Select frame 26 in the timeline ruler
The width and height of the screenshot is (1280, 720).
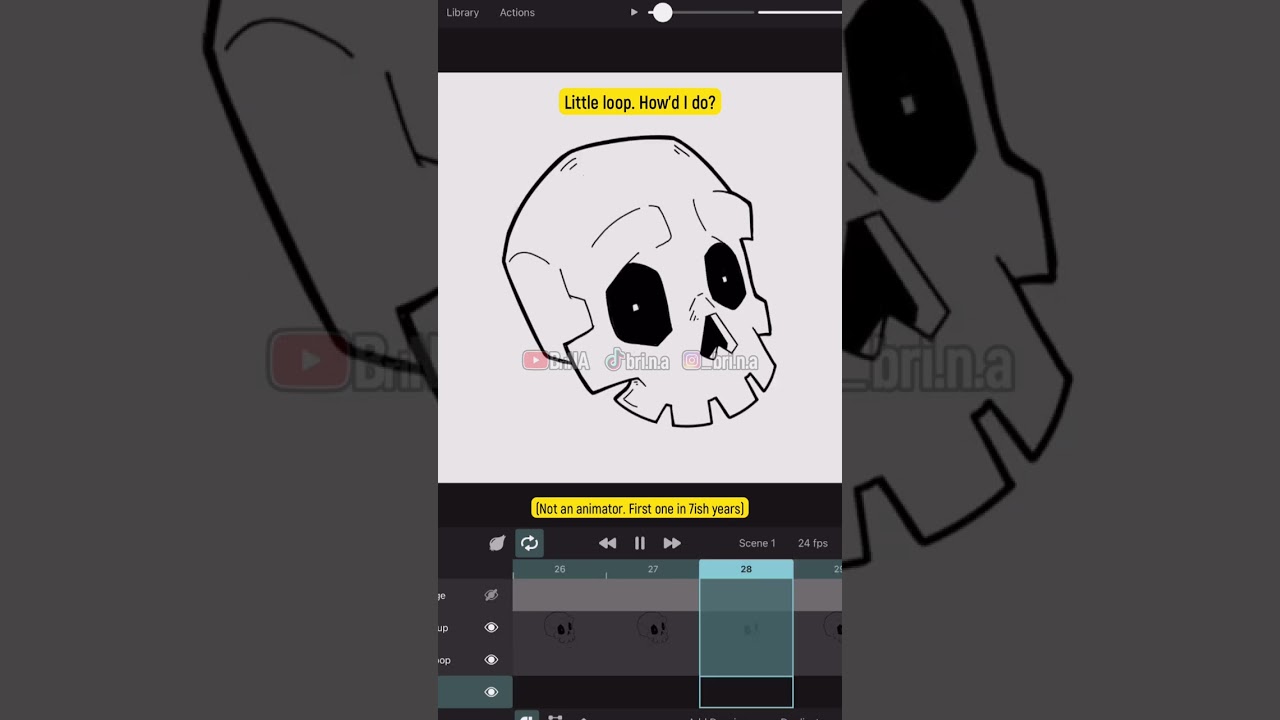click(x=559, y=569)
